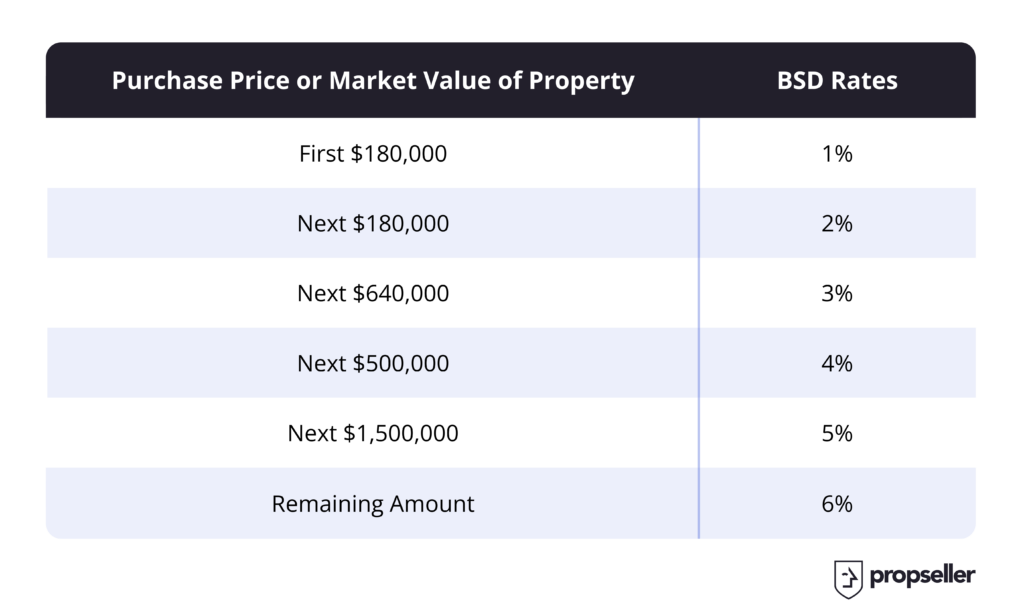This screenshot has width=1024, height=614.
Task: Select the Purchase Price or Market Value header
Action: point(373,80)
